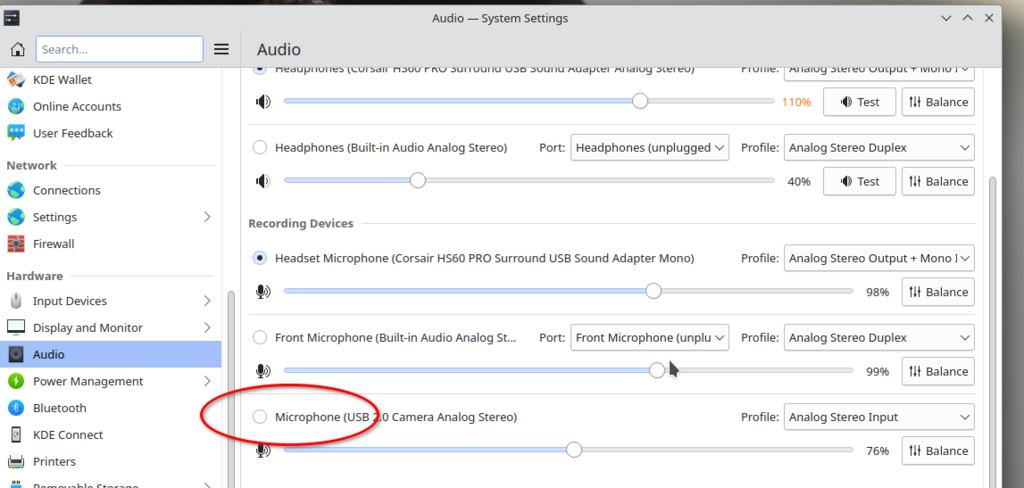Click Front Microphone volume slider at 99%

click(657, 371)
